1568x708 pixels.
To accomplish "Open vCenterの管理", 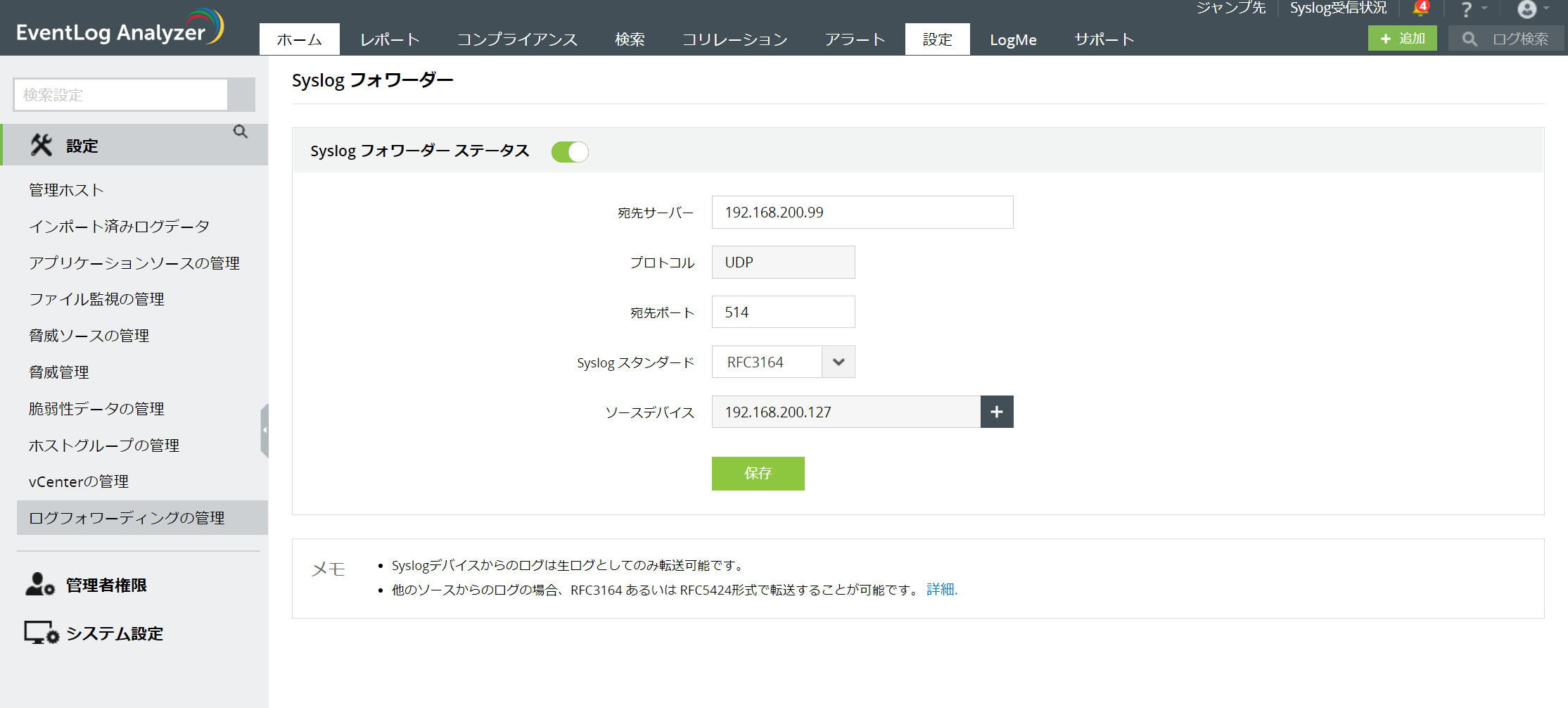I will click(x=79, y=481).
